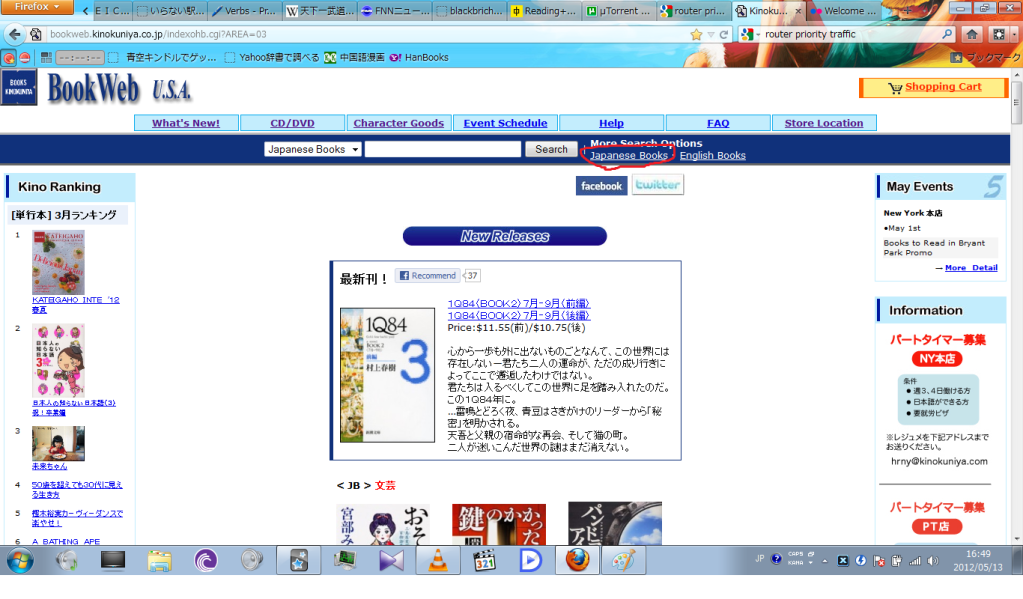Open µTorrent from the taskbar
The height and width of the screenshot is (599, 1023).
(205, 561)
